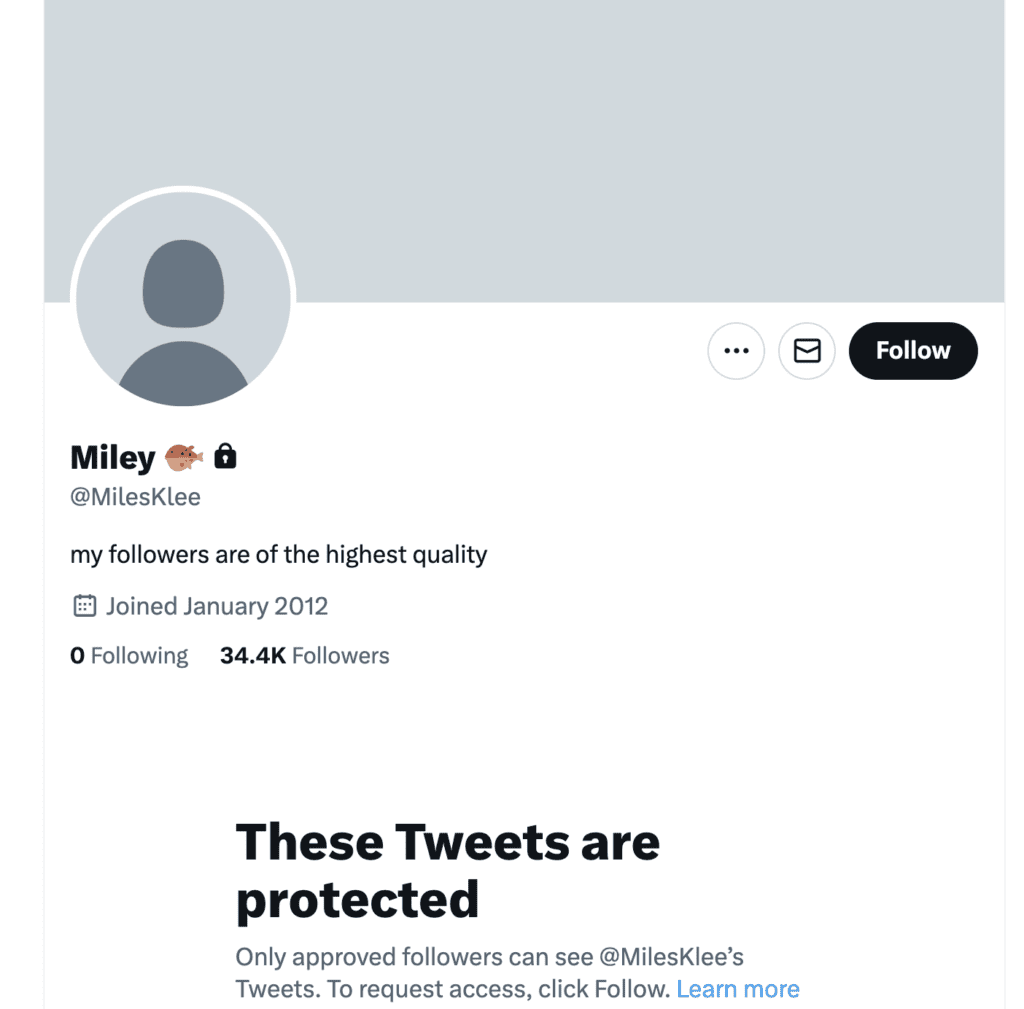The image size is (1024, 1009).
Task: Open the Followers list link
Action: (x=341, y=656)
